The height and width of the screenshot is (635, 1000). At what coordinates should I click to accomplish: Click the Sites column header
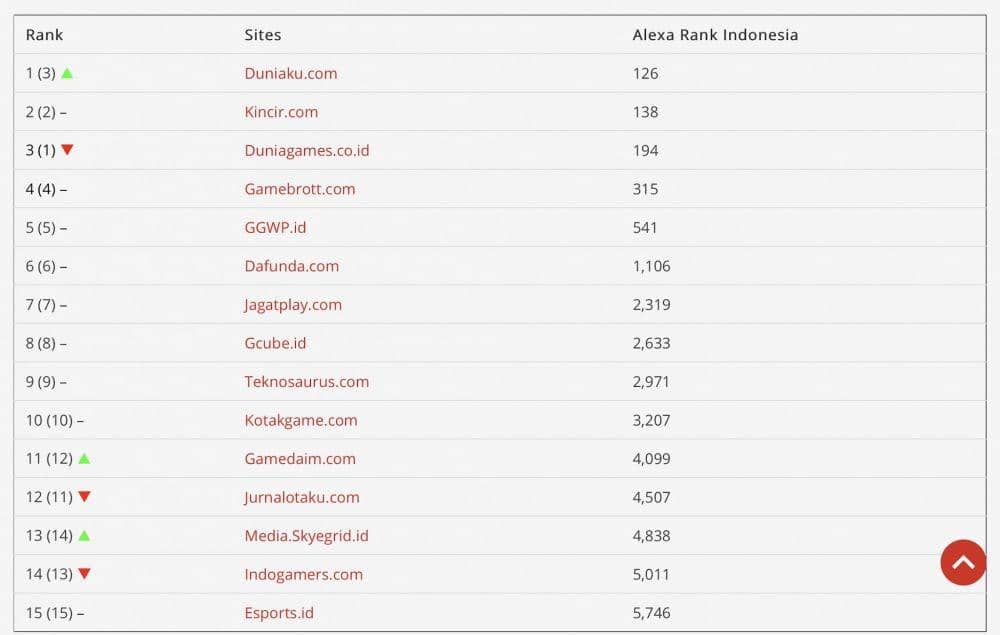(262, 34)
